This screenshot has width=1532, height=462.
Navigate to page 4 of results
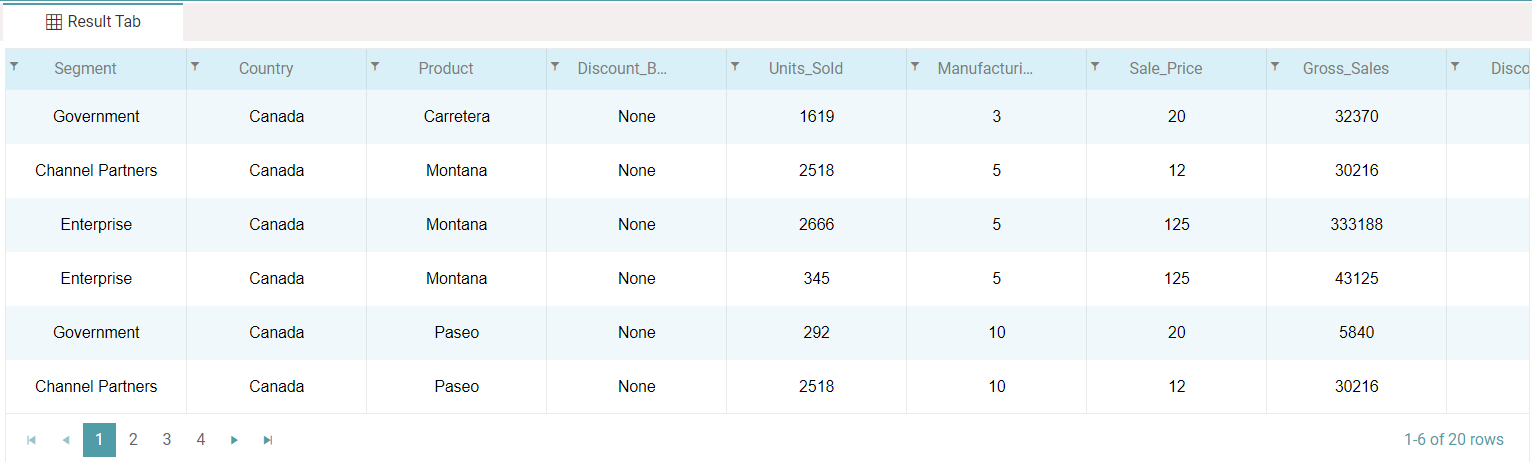(x=201, y=440)
